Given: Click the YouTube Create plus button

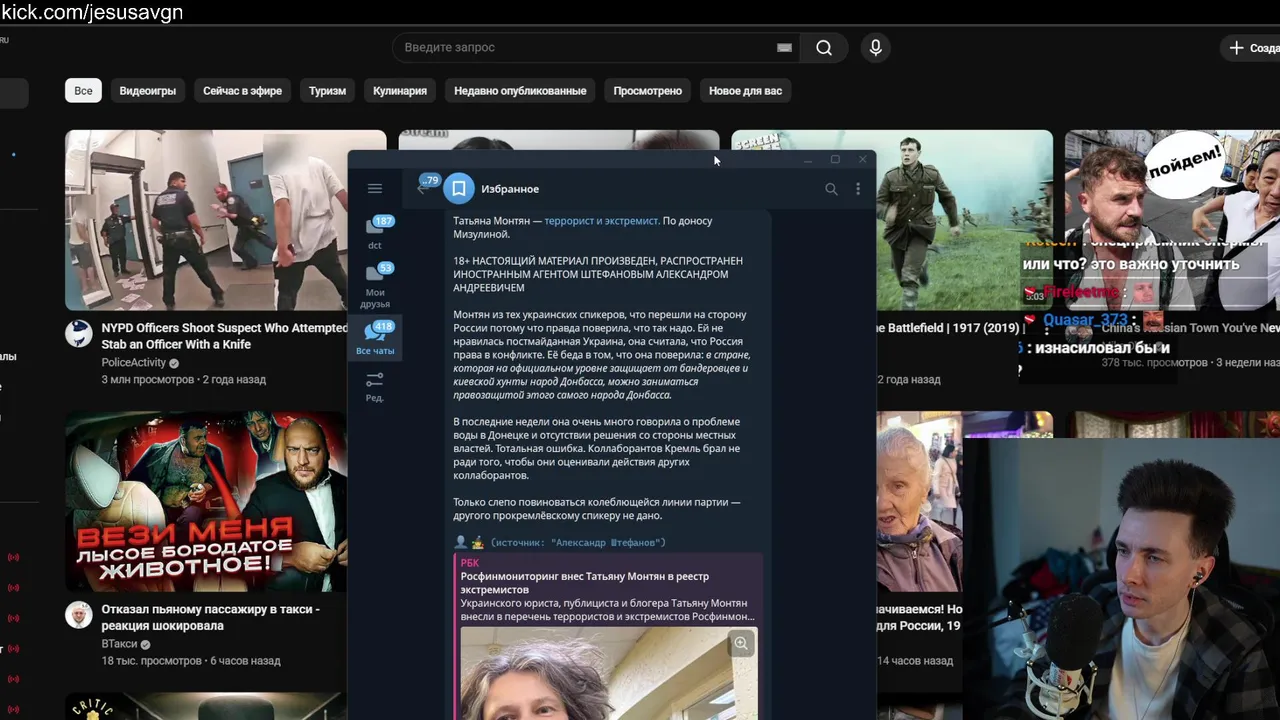Looking at the screenshot, I should click(x=1250, y=47).
